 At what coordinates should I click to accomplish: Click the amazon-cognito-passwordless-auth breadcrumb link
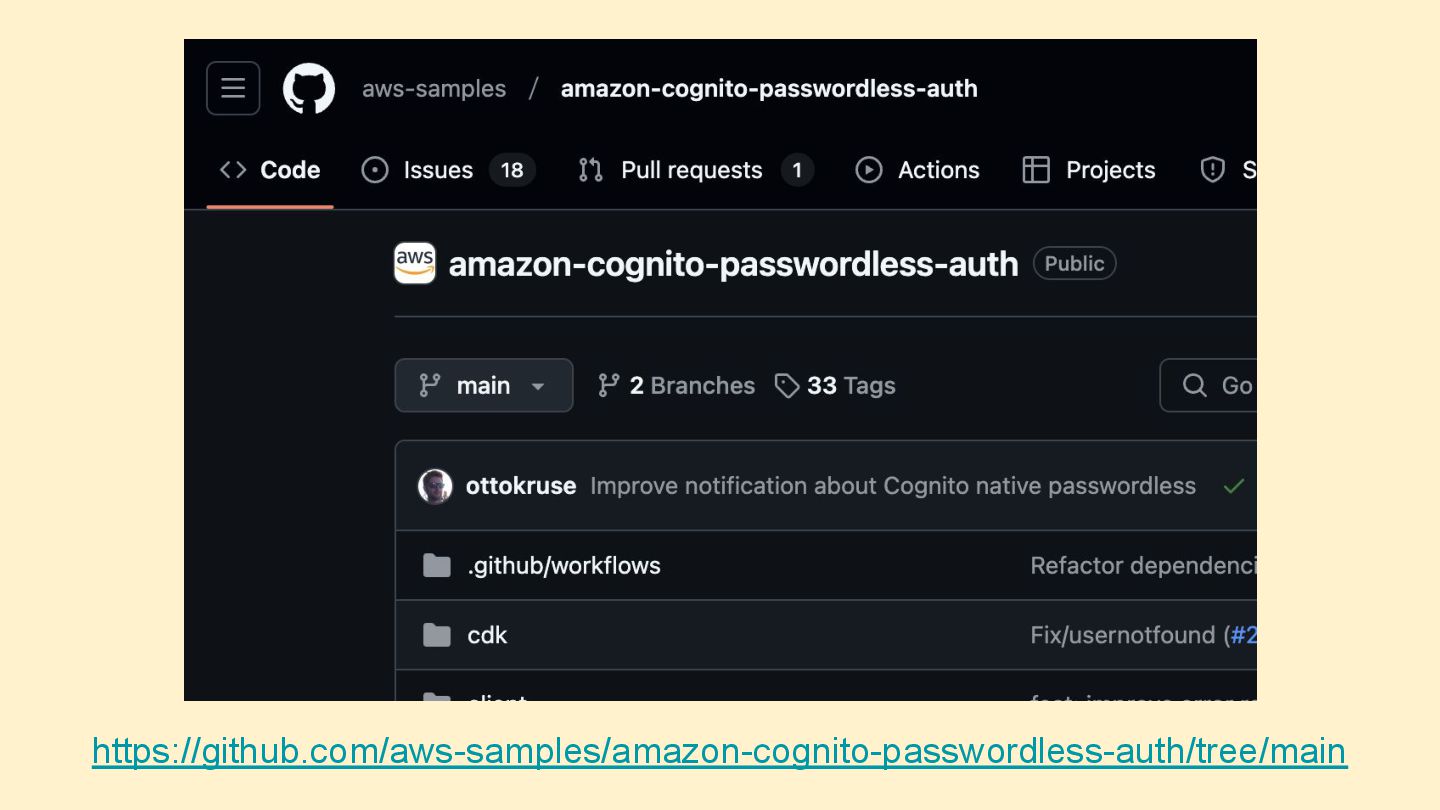pos(769,89)
